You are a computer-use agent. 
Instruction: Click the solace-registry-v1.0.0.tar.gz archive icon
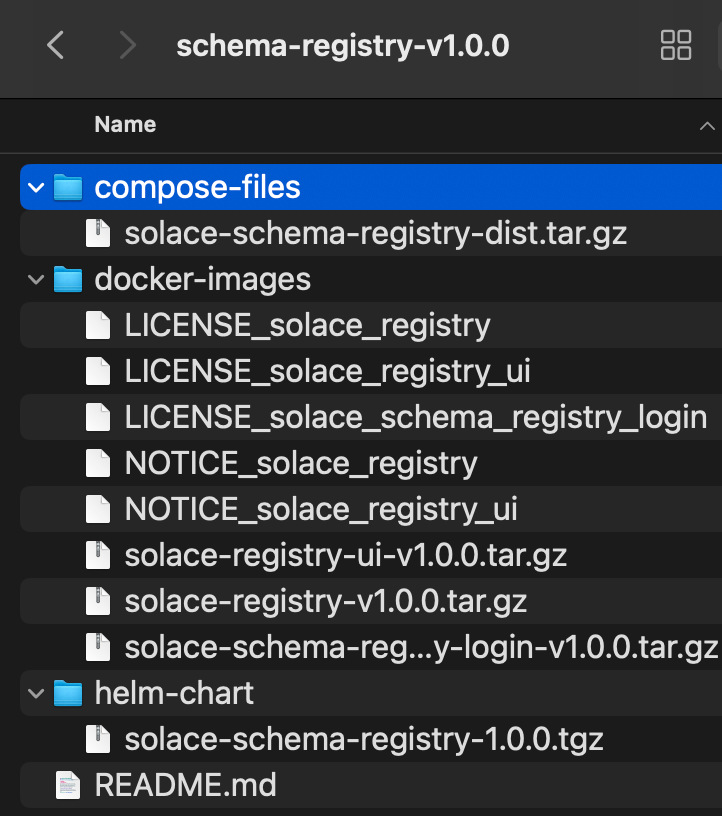(97, 601)
